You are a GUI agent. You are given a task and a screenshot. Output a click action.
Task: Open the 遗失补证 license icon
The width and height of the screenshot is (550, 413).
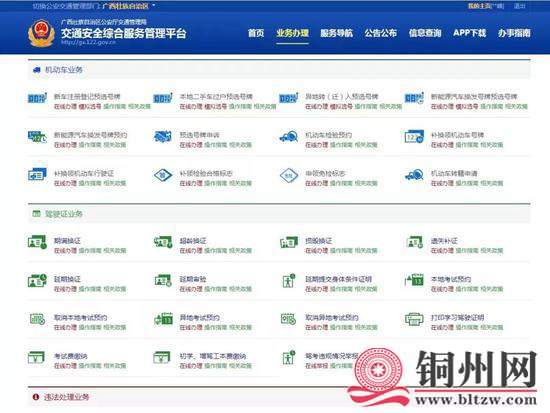click(x=414, y=242)
